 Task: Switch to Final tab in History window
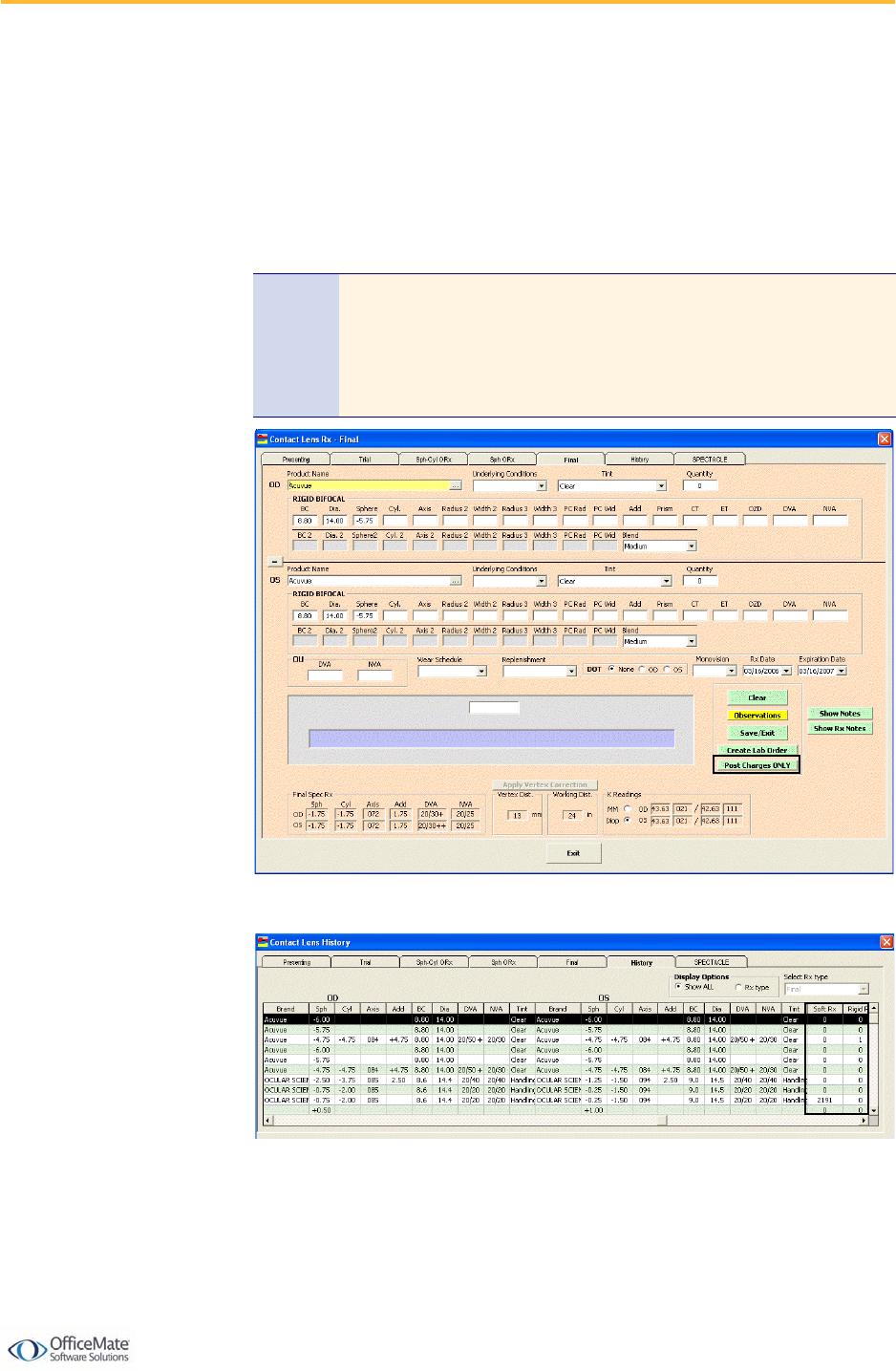(x=572, y=962)
